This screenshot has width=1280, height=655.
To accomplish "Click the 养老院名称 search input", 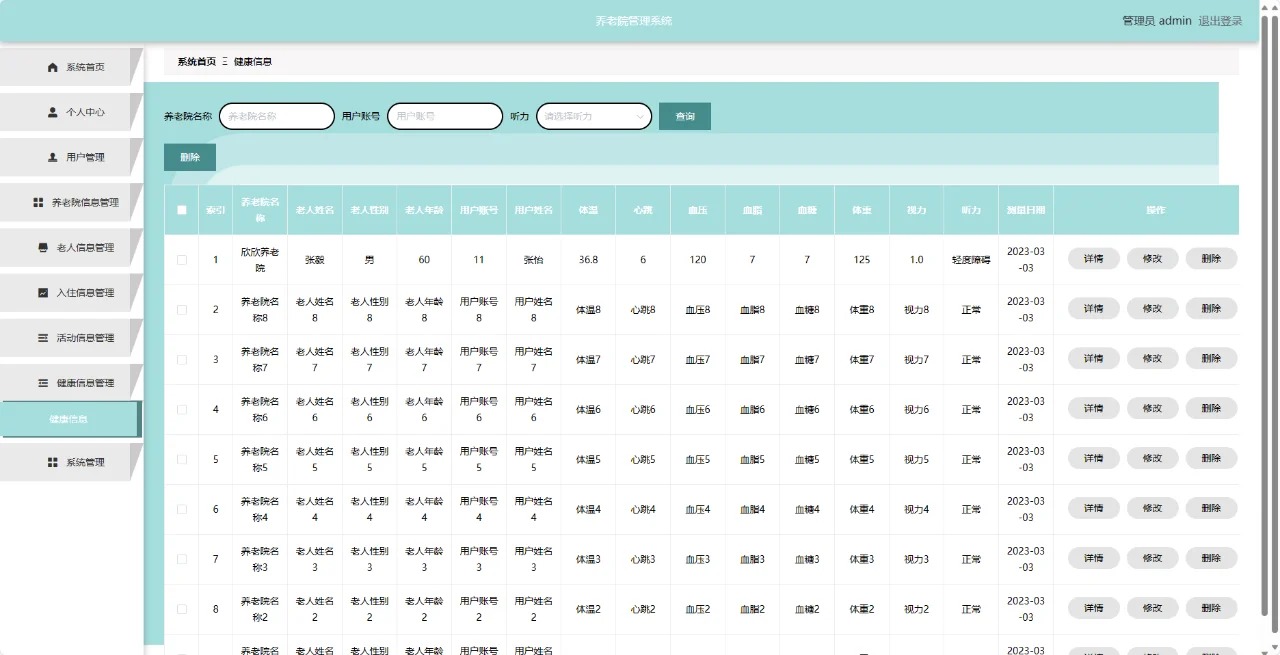I will pos(277,116).
